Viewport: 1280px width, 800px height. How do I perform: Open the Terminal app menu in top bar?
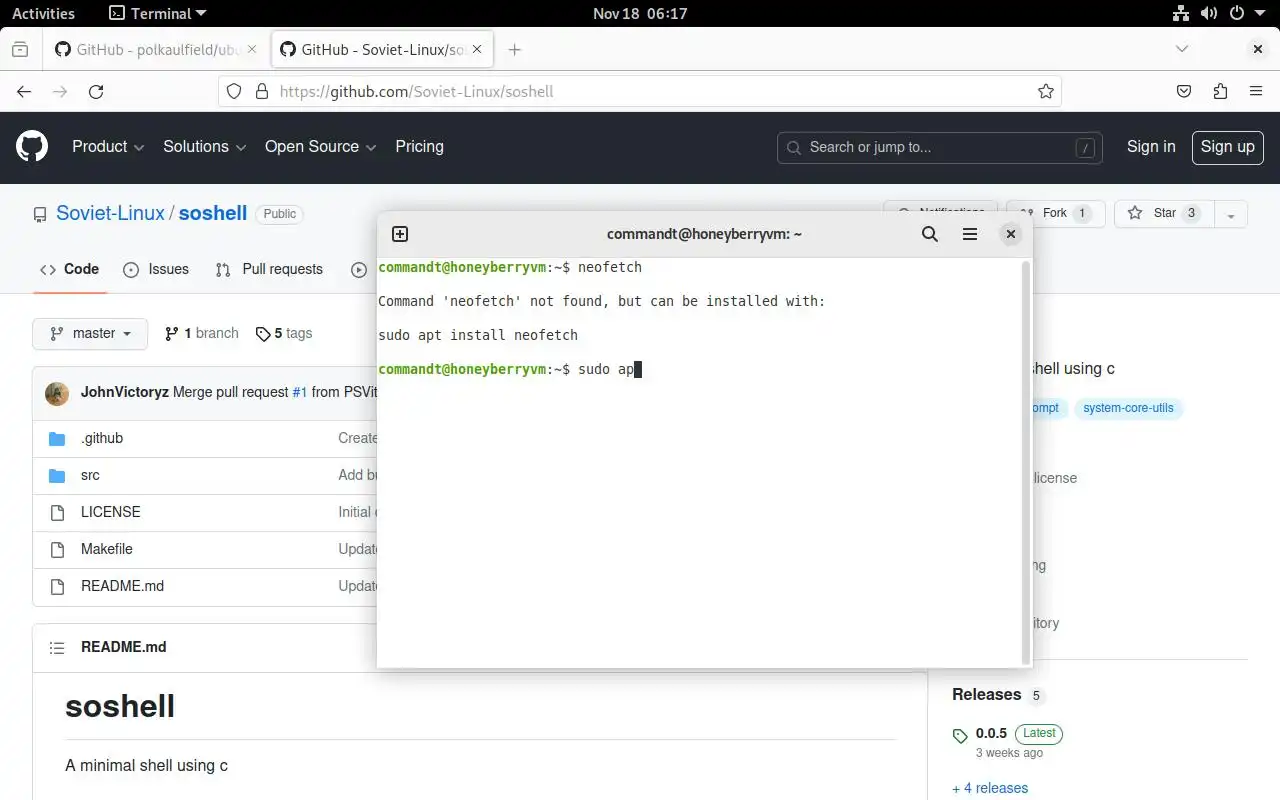pyautogui.click(x=158, y=14)
